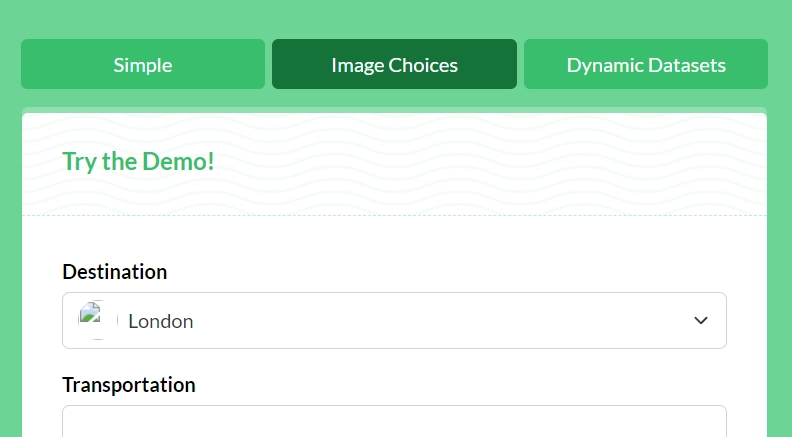Expand the Destination dropdown chevron arrow
This screenshot has height=437, width=792.
click(701, 321)
